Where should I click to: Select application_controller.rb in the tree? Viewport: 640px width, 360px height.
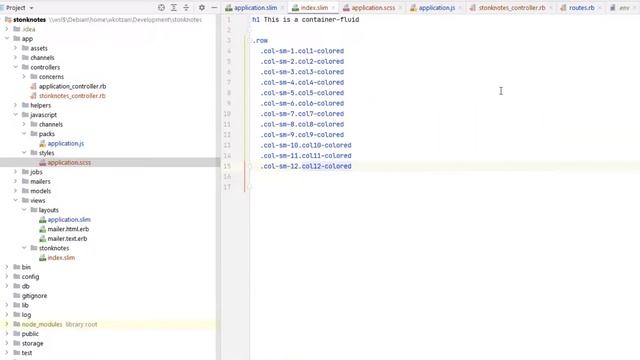pos(72,86)
